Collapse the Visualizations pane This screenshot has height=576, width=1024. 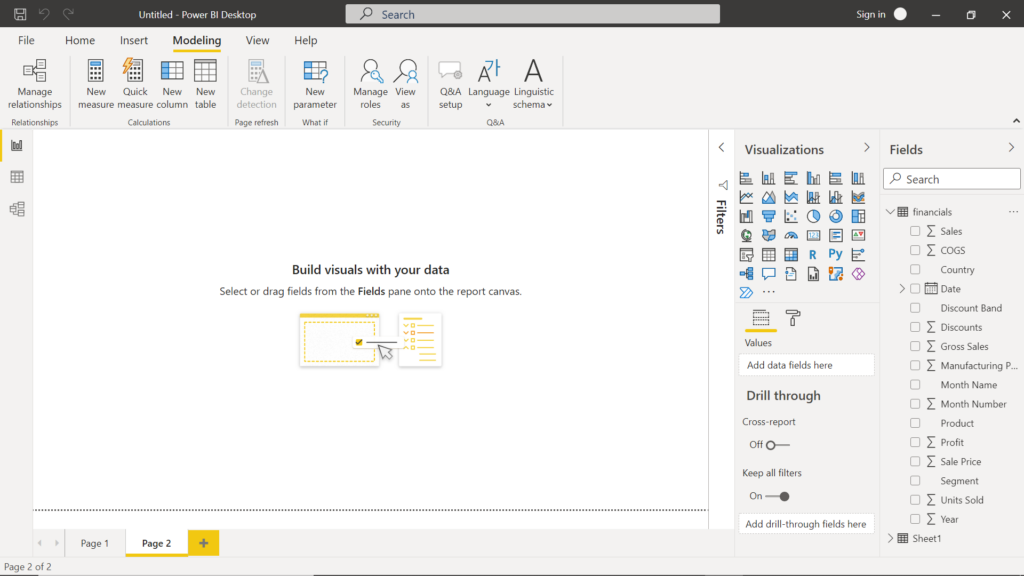(866, 146)
